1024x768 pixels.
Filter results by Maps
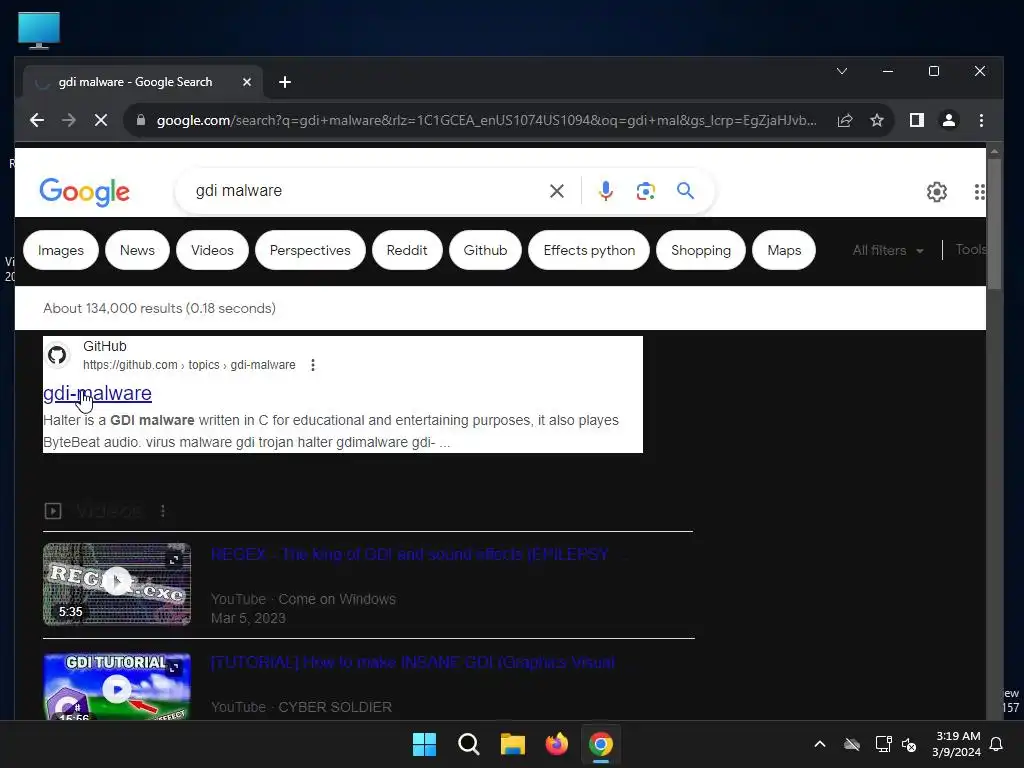click(784, 250)
